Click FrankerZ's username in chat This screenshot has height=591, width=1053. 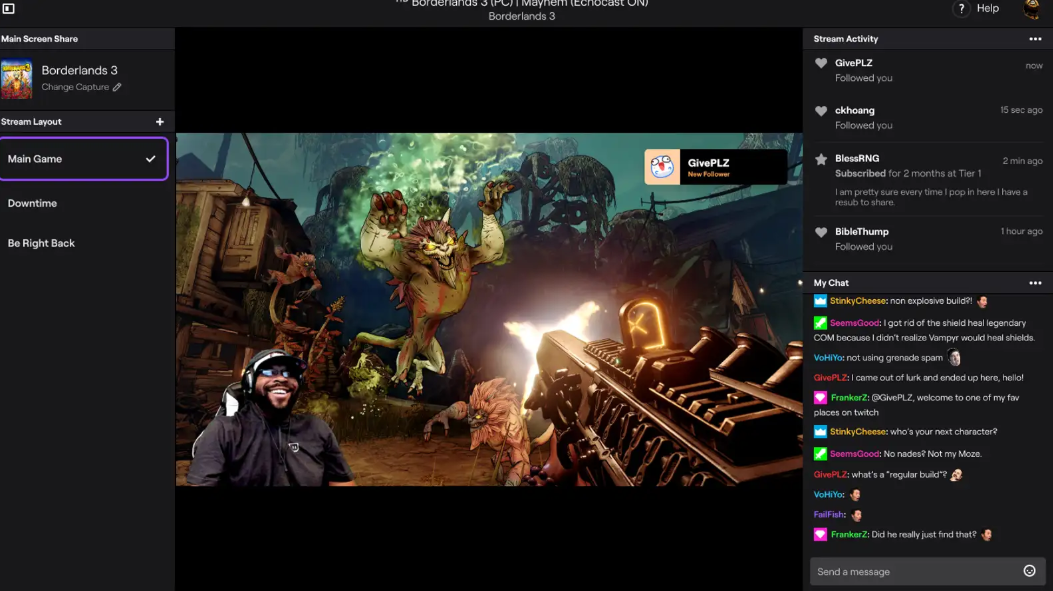(x=851, y=396)
